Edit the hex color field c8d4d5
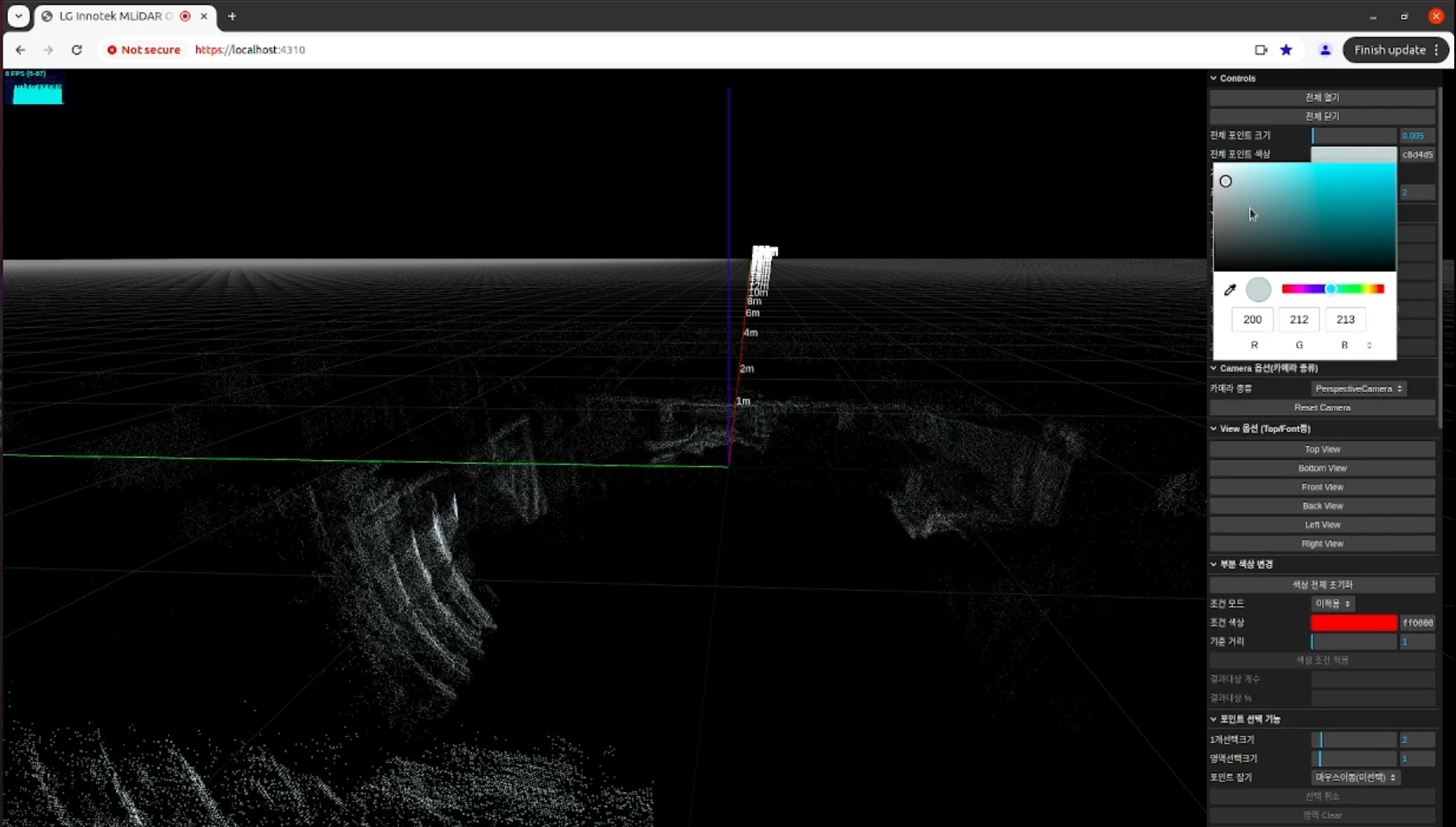 1417,154
